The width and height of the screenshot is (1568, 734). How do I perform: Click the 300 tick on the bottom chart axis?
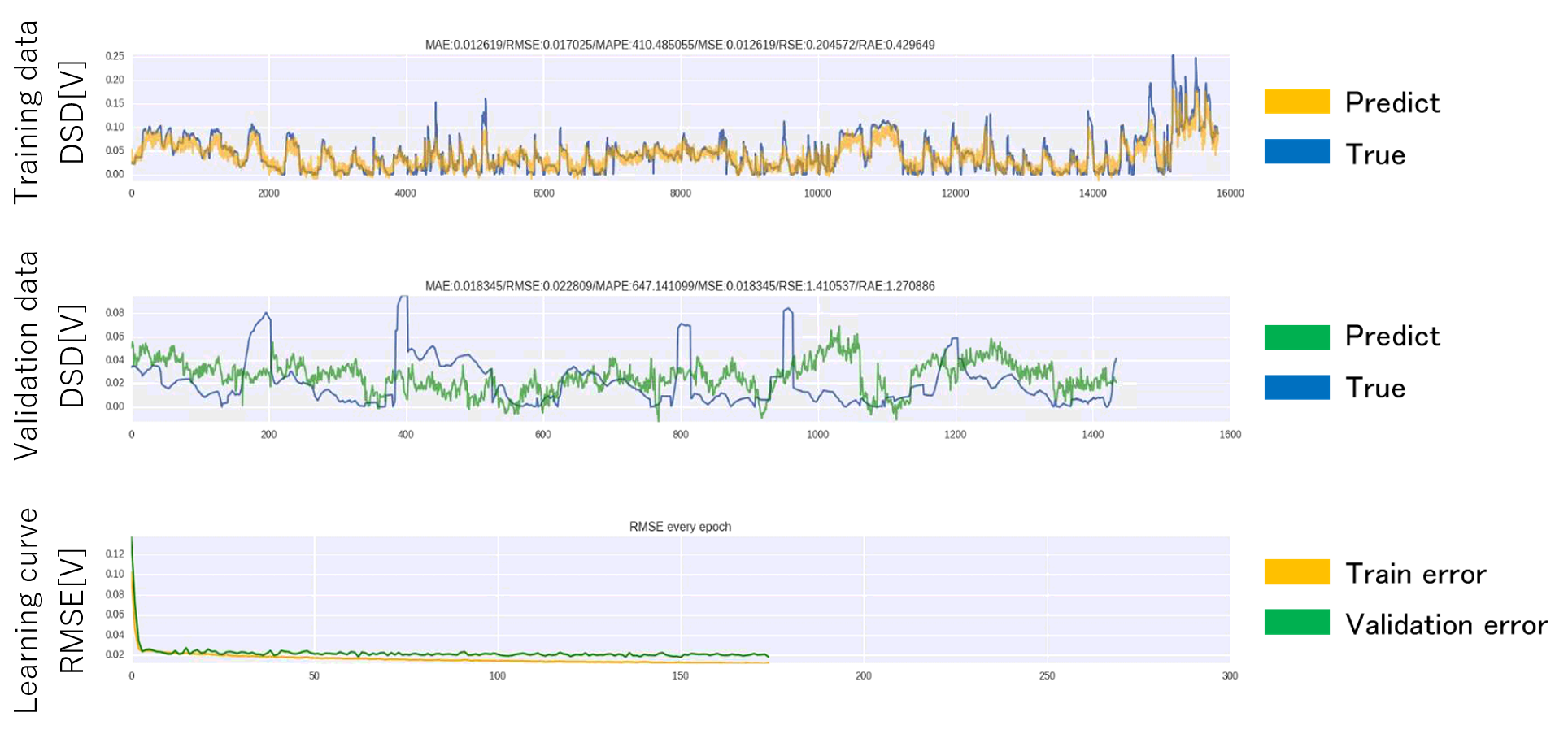[x=1230, y=675]
